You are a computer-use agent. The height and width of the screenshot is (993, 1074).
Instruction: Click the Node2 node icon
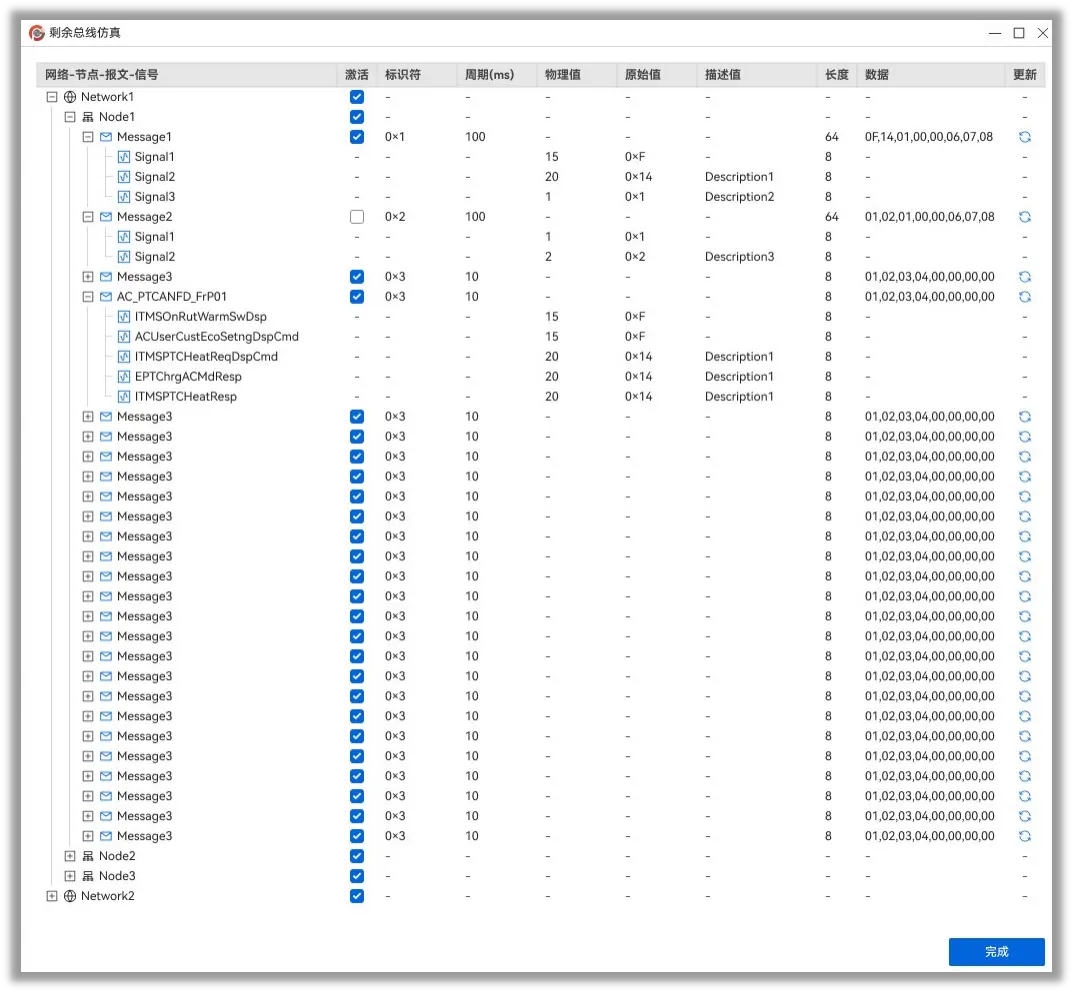(88, 857)
